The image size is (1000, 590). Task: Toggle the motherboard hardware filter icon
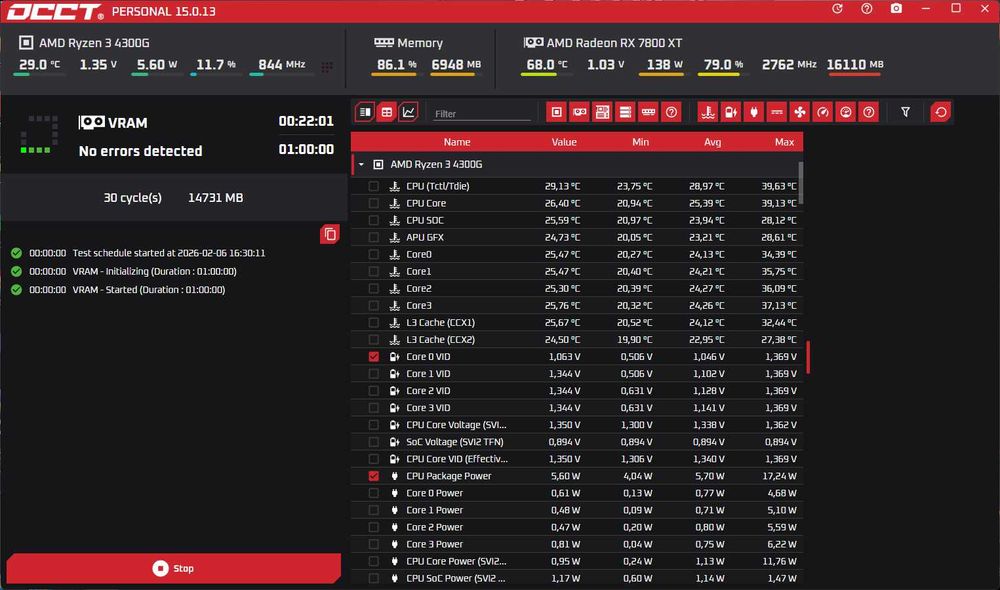pos(602,112)
